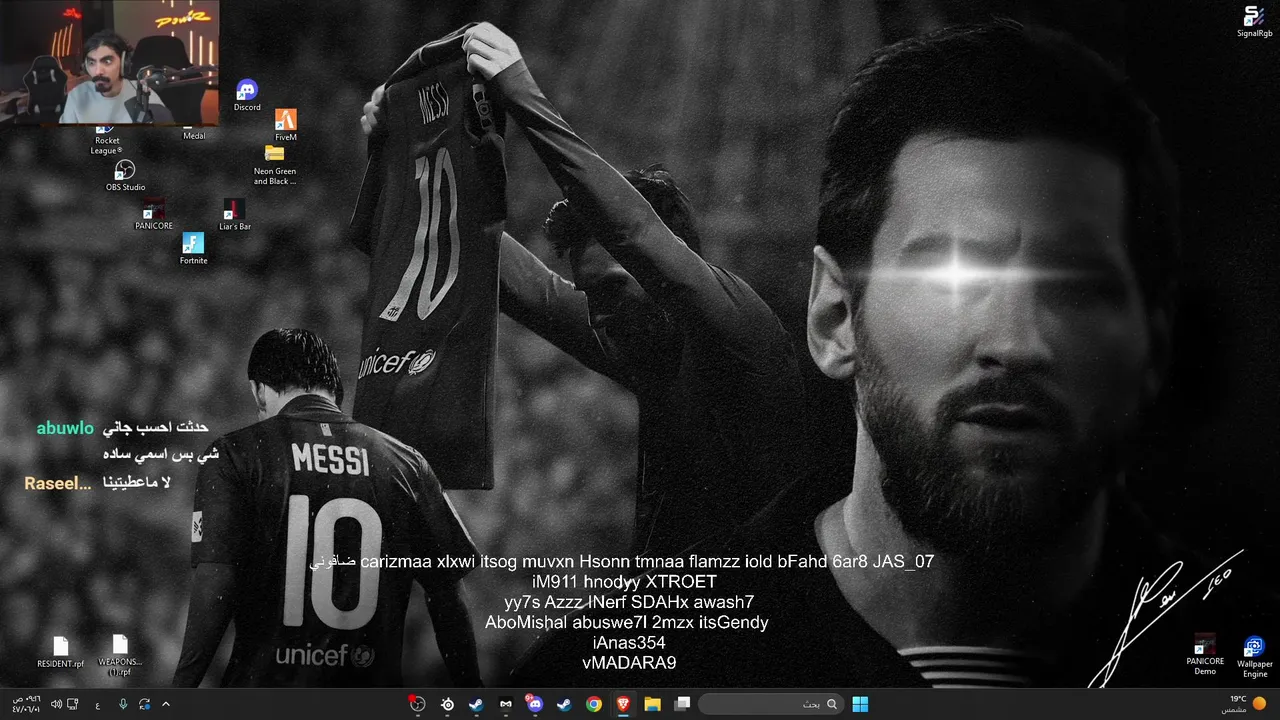
Task: Launch the Liar's Bar desktop shortcut
Action: click(234, 215)
